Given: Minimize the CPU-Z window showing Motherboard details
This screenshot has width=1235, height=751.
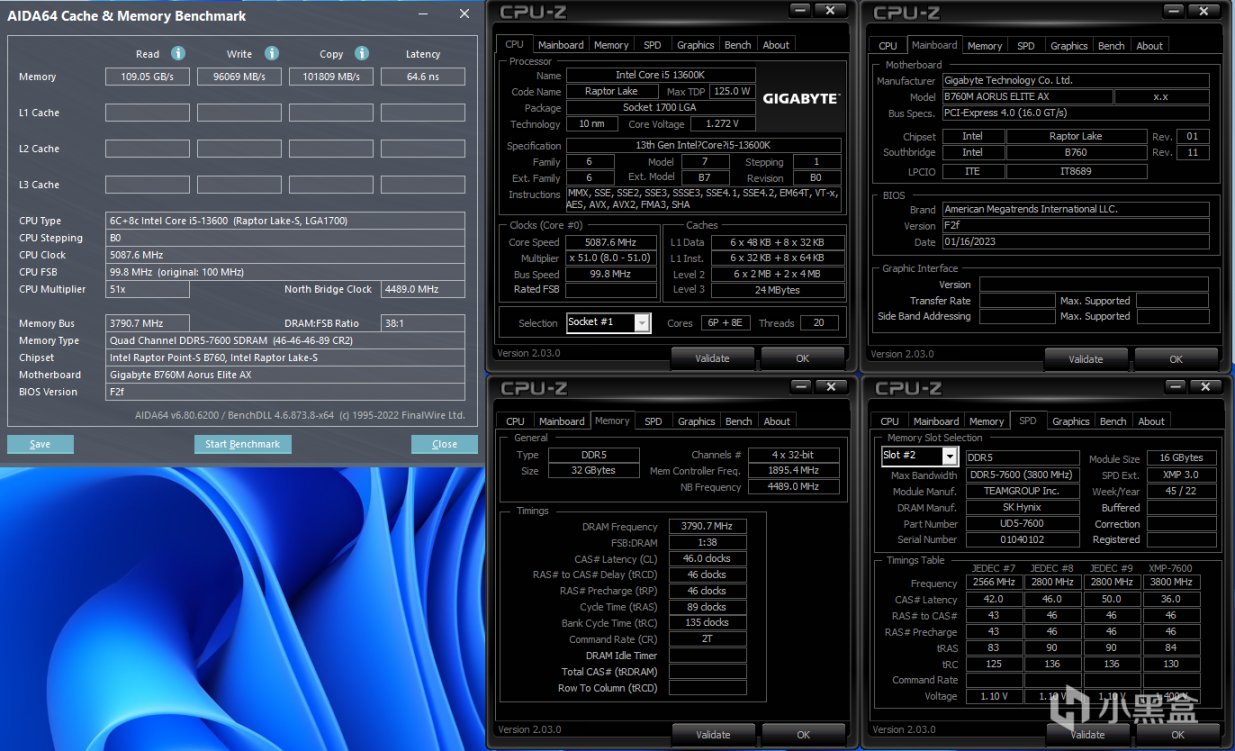Looking at the screenshot, I should (1174, 10).
